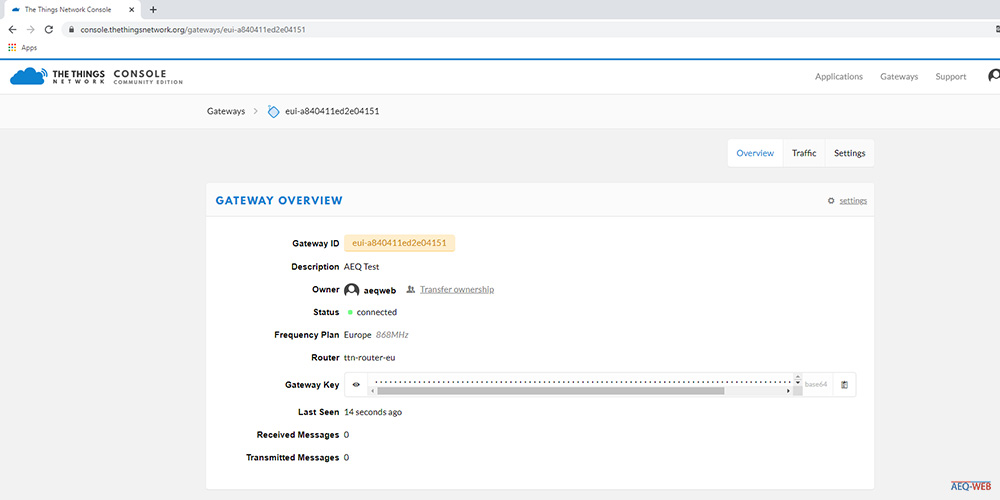Open the settings link in Gateway Overview

pos(853,200)
